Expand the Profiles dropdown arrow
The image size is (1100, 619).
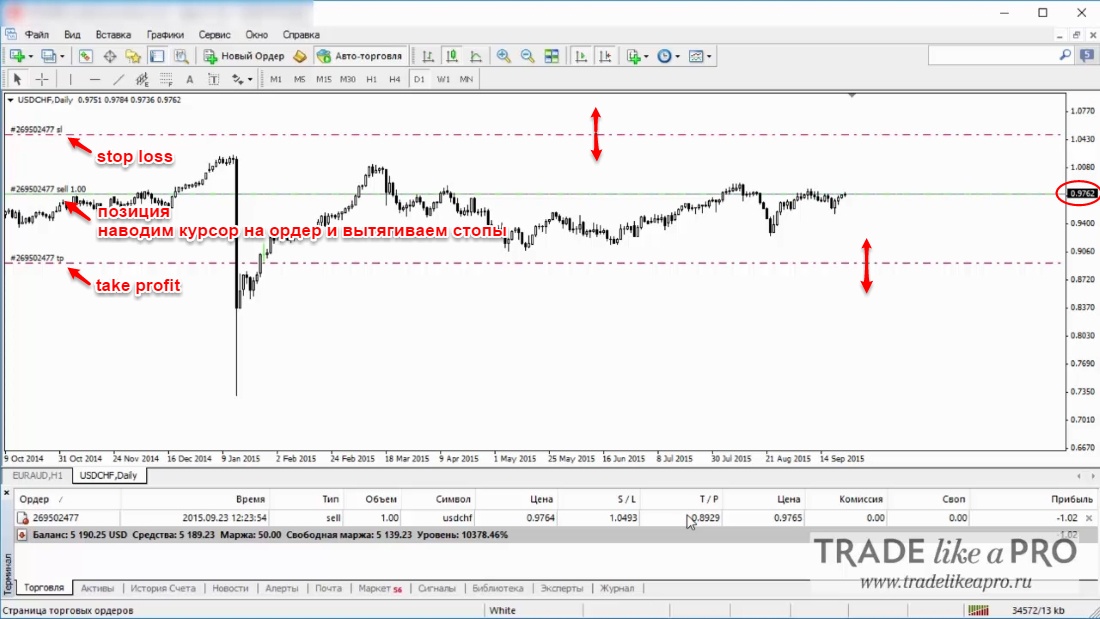pos(62,56)
